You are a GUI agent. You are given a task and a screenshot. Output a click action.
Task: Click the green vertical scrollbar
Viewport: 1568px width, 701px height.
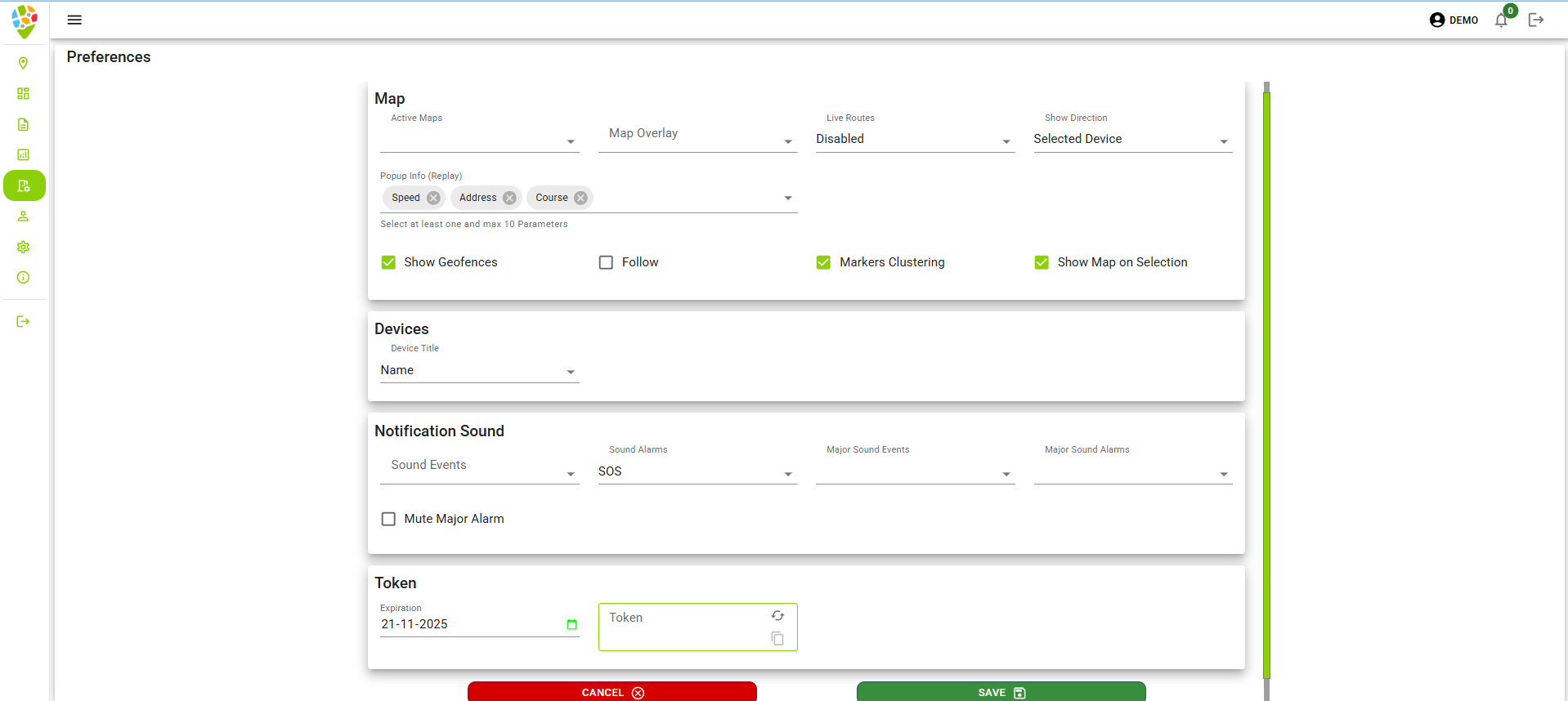pos(1266,384)
